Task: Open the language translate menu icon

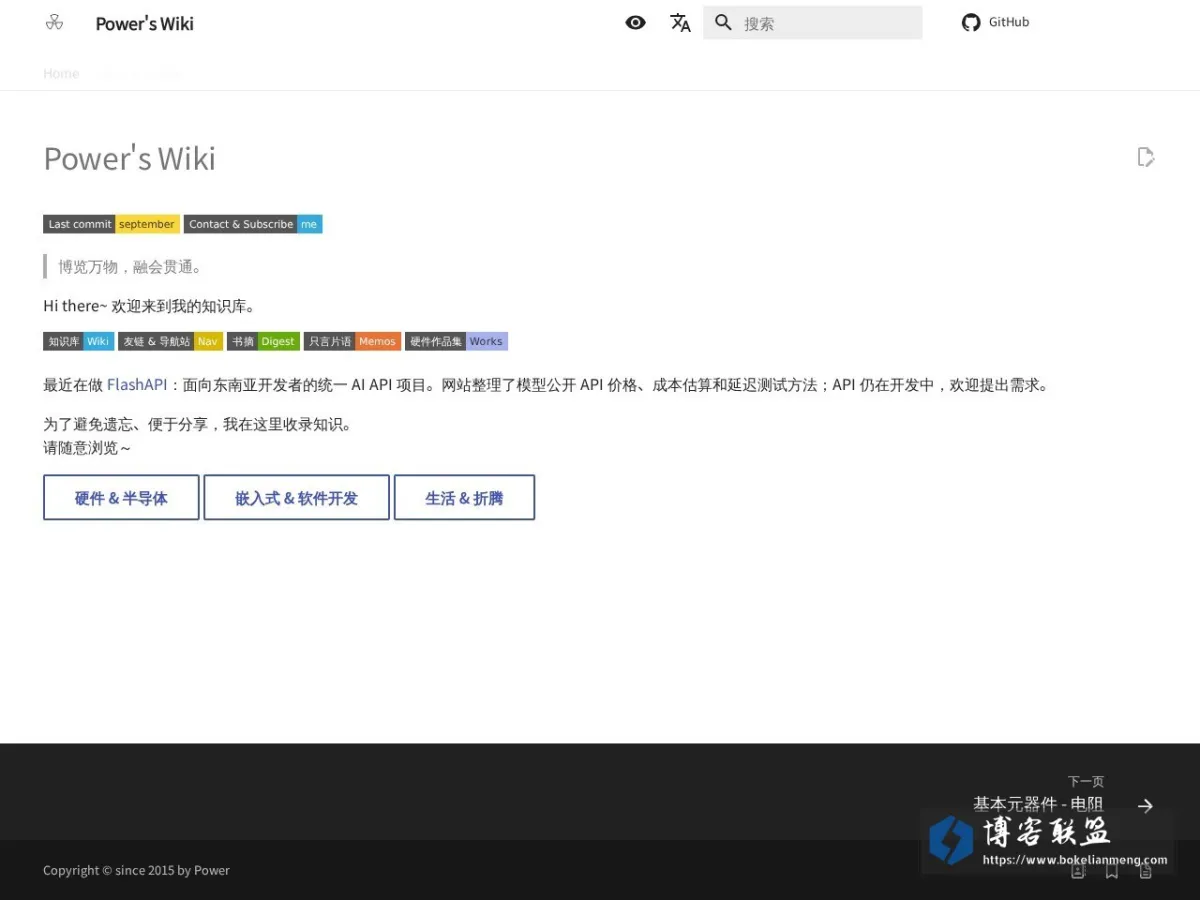Action: click(680, 23)
